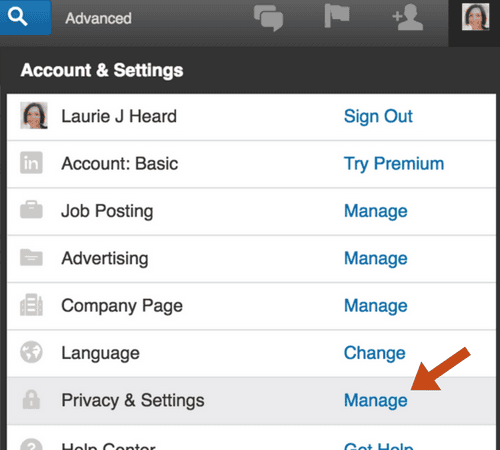The image size is (500, 450).
Task: Click the Advertising folder icon
Action: 31,257
